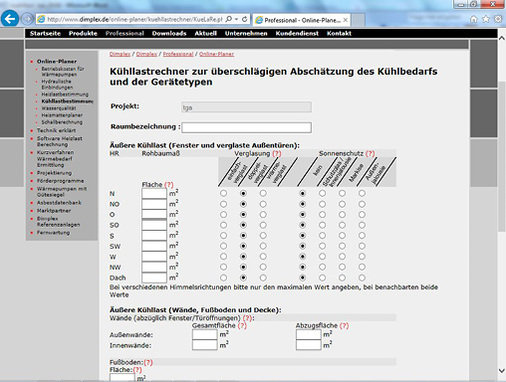Open Online-Planer heading in the sidebar

(57, 61)
